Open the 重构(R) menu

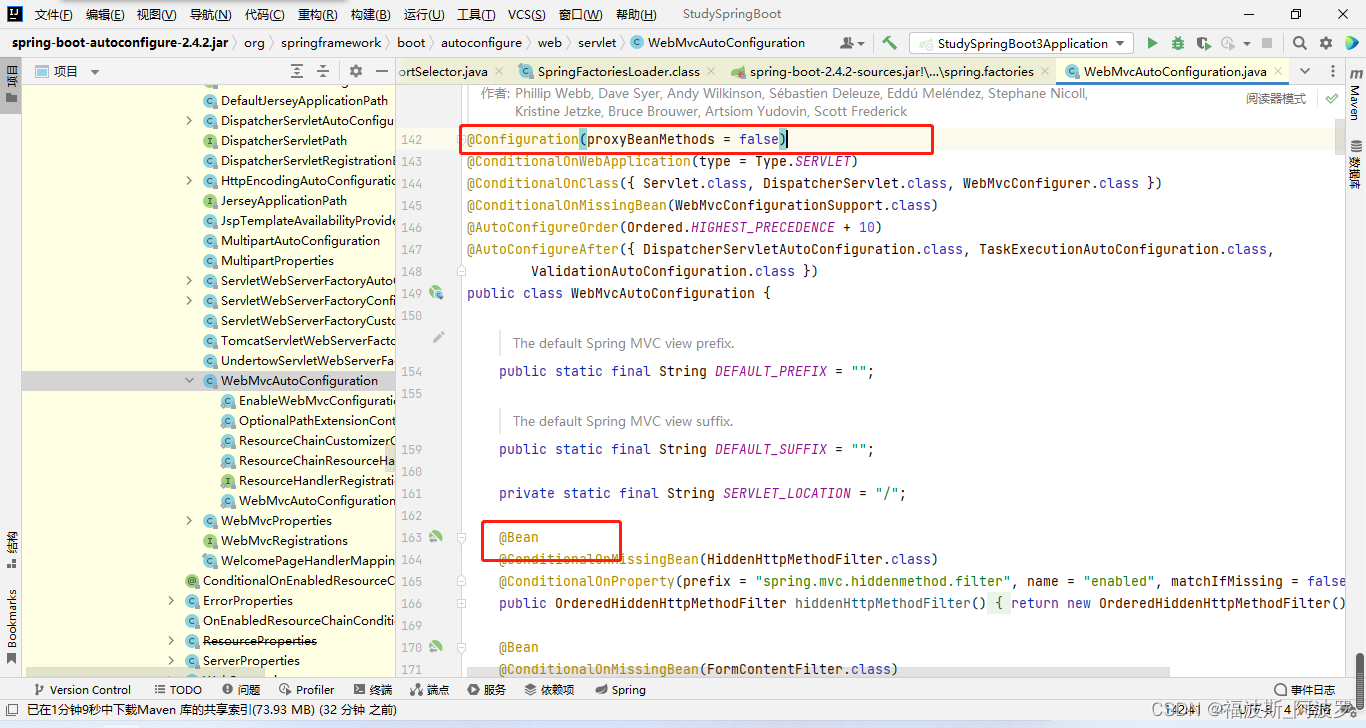coord(317,14)
